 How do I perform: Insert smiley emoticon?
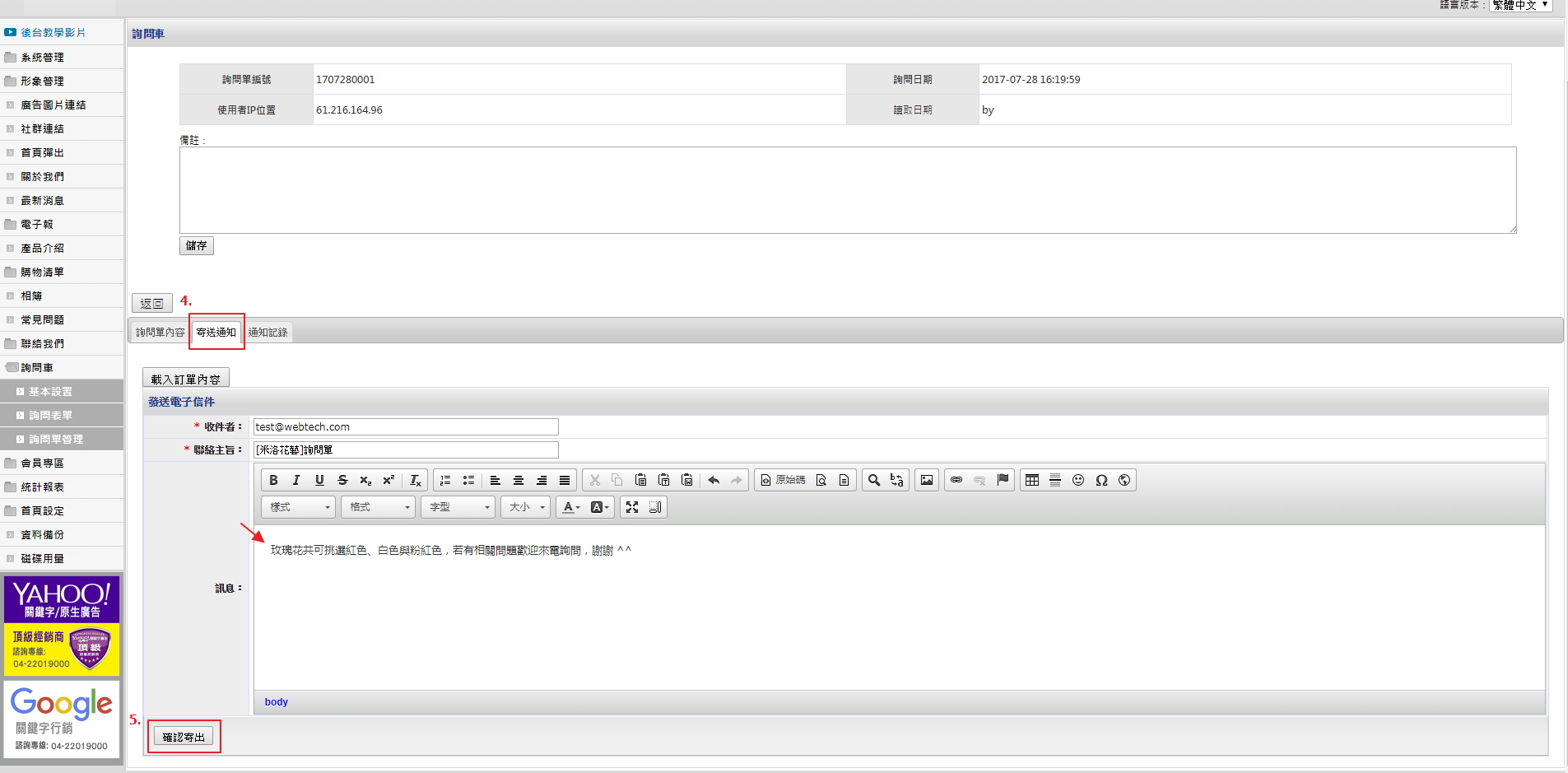point(1078,480)
